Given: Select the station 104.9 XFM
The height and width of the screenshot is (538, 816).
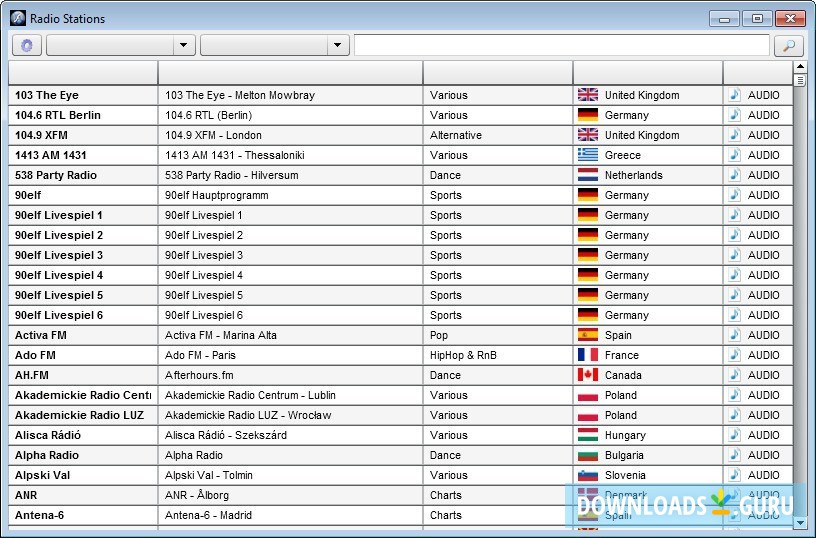Looking at the screenshot, I should point(41,135).
